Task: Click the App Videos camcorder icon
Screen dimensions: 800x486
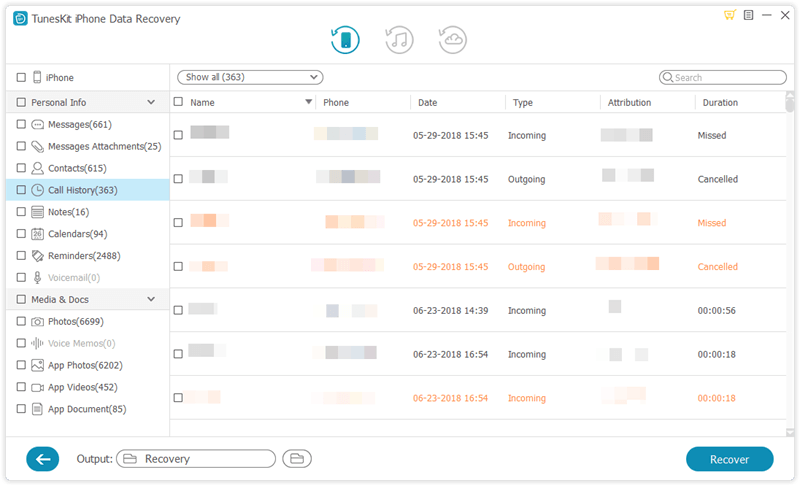Action: [x=37, y=388]
